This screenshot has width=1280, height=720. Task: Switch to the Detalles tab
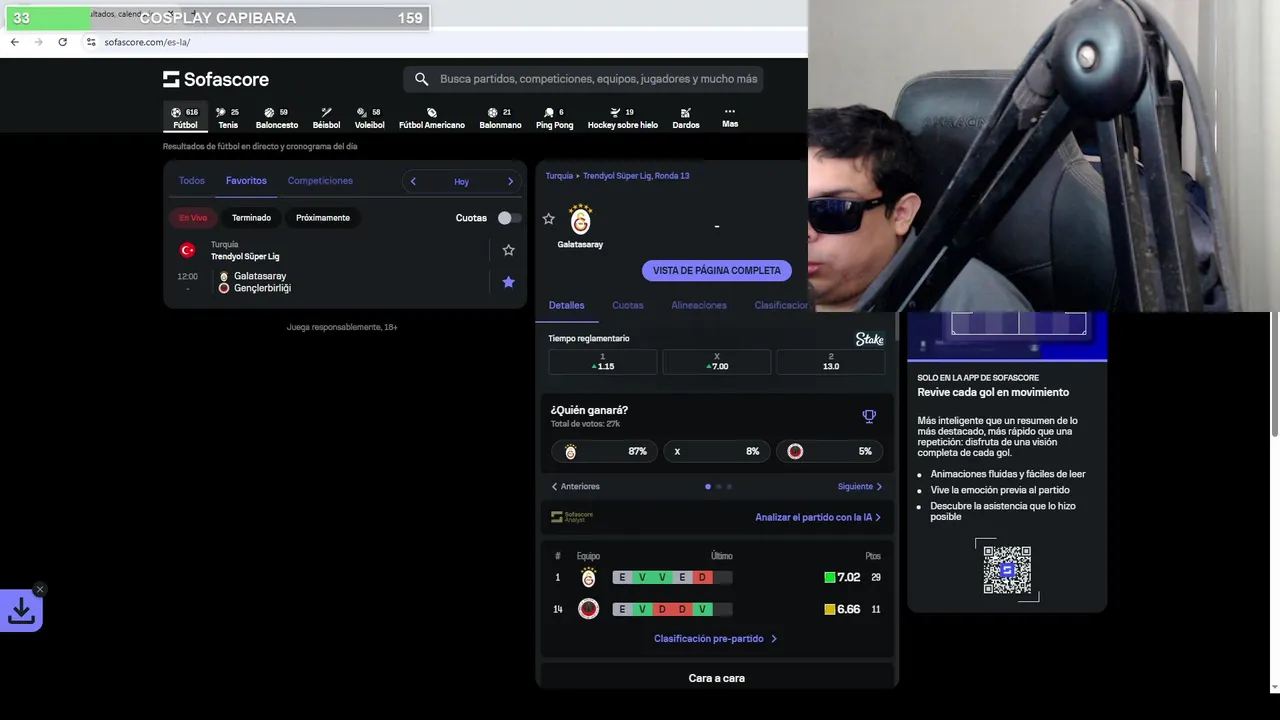pyautogui.click(x=566, y=305)
